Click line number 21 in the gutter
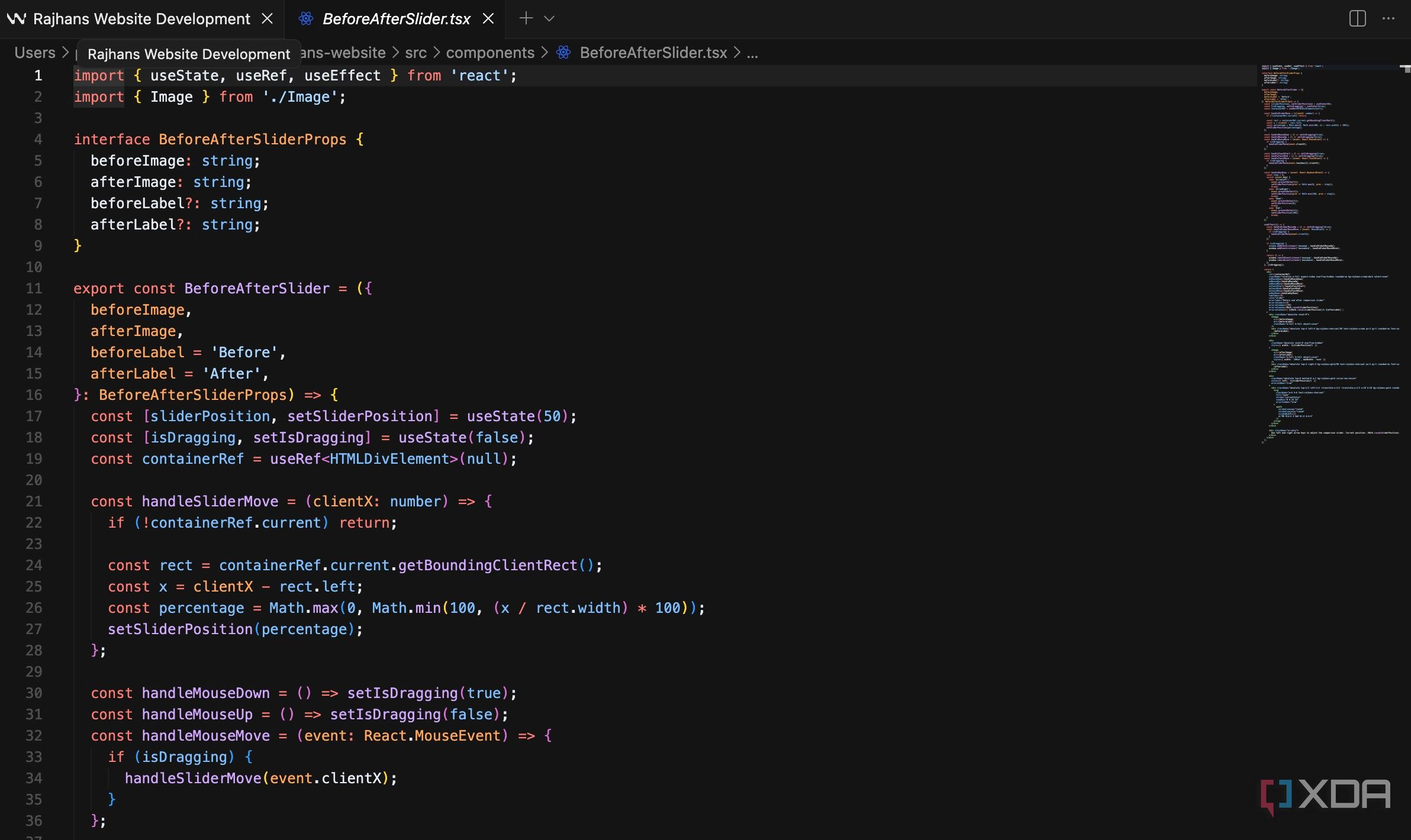 pyautogui.click(x=34, y=501)
